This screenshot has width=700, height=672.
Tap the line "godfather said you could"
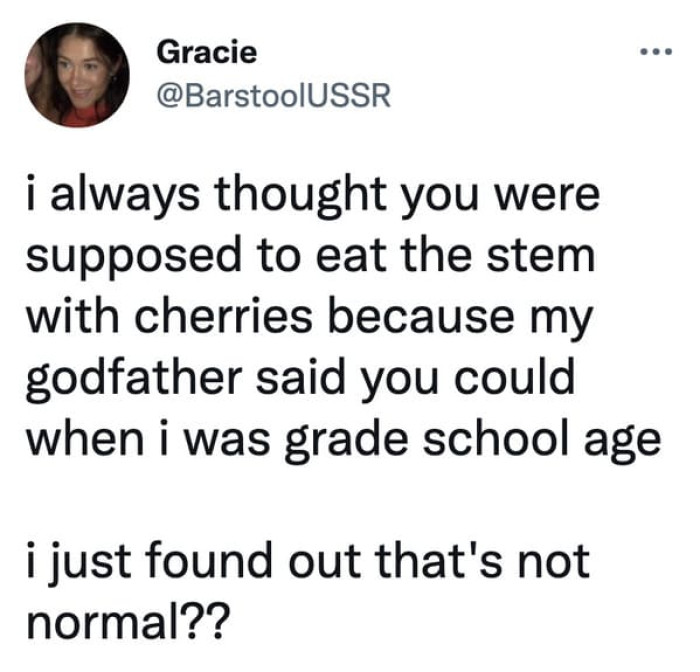tap(299, 380)
